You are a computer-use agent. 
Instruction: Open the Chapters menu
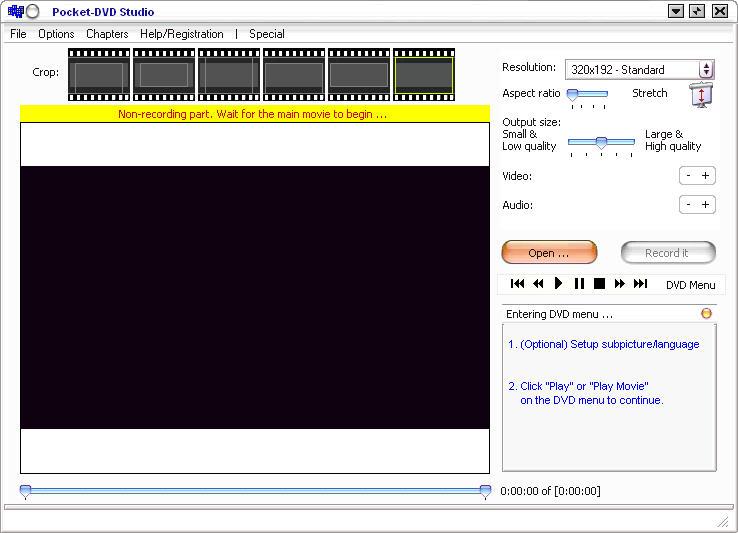pyautogui.click(x=107, y=34)
